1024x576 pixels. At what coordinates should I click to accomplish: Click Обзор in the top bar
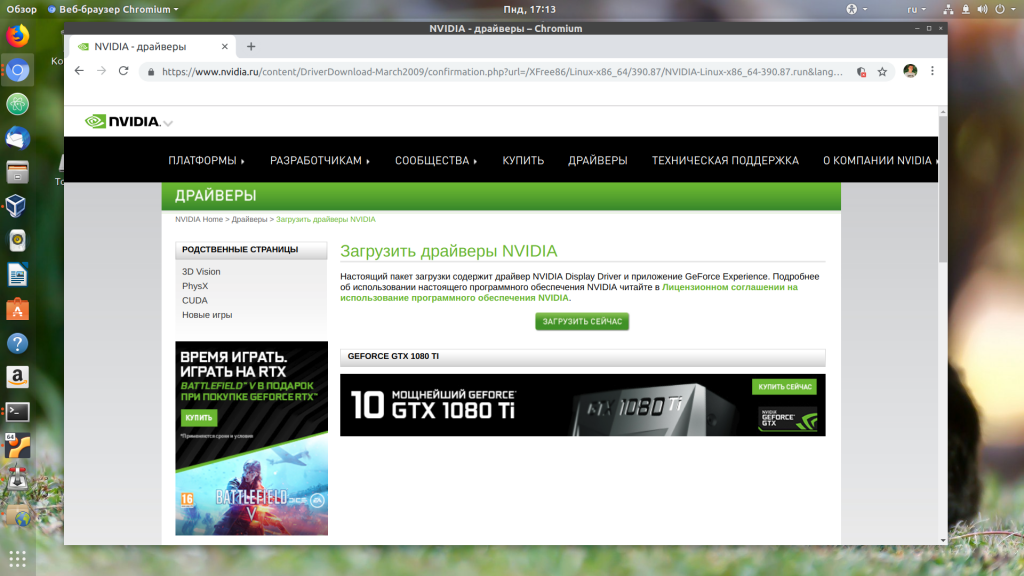22,9
